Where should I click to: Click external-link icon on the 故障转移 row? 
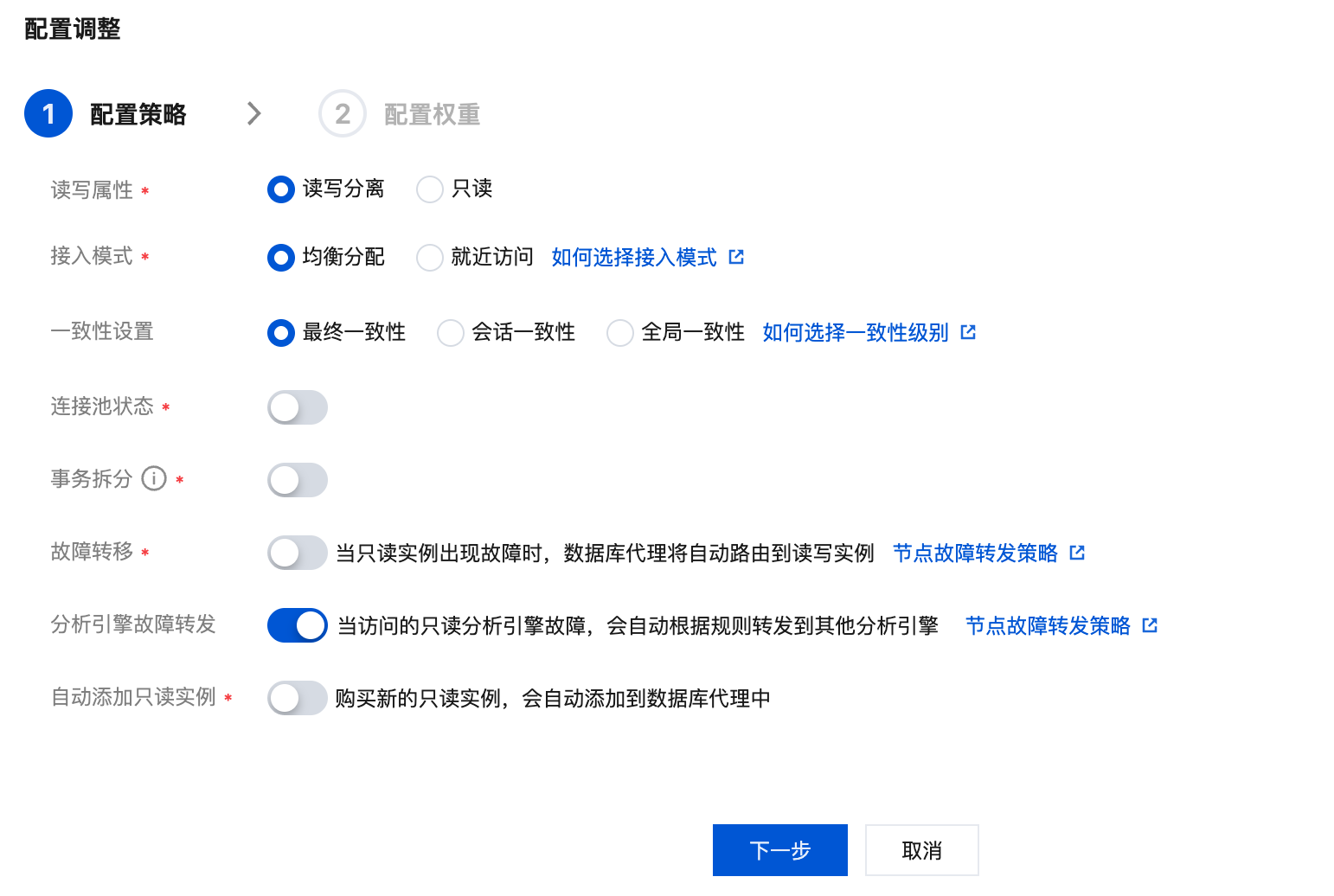pos(1077,553)
